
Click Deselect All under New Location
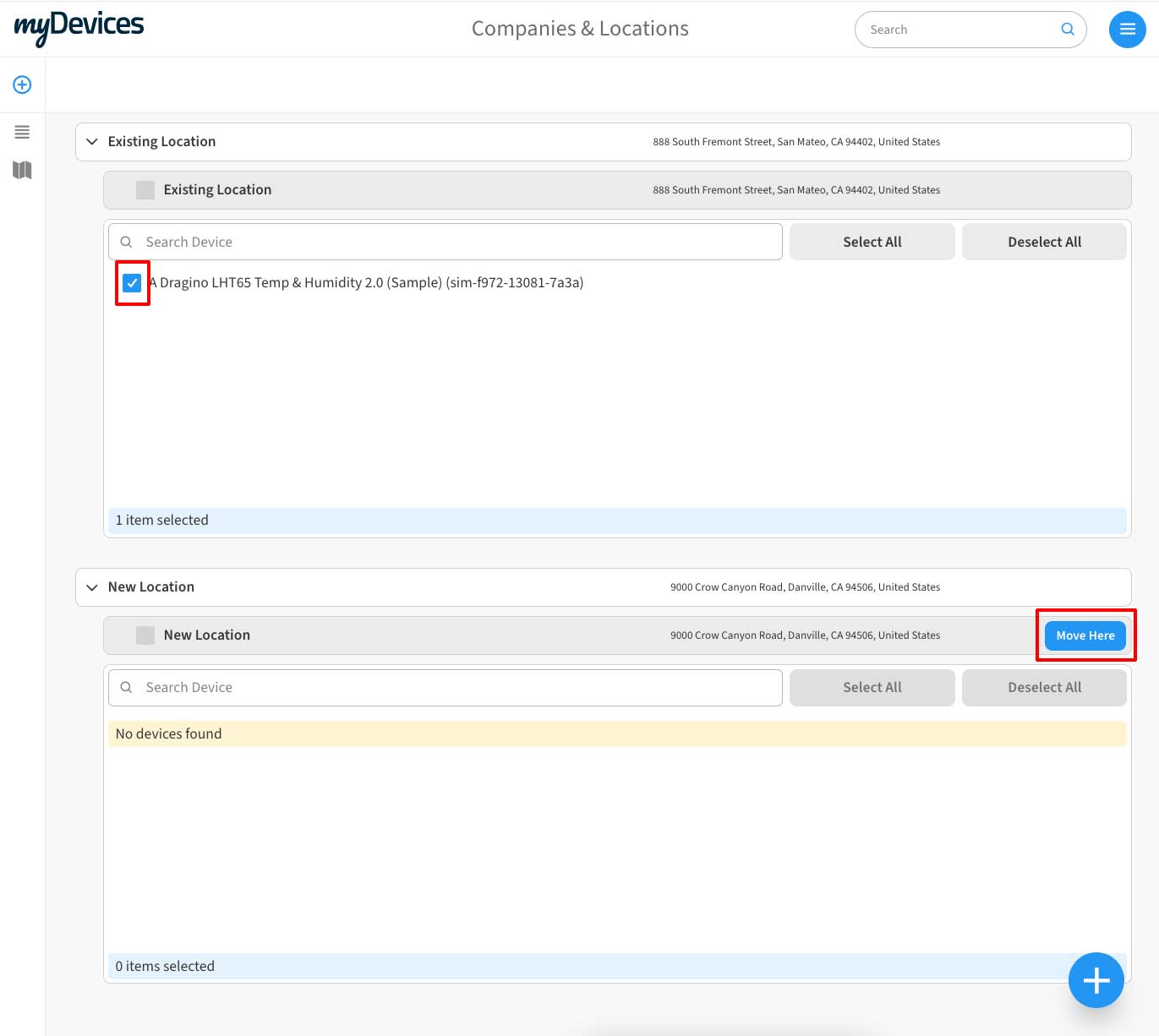pos(1044,688)
